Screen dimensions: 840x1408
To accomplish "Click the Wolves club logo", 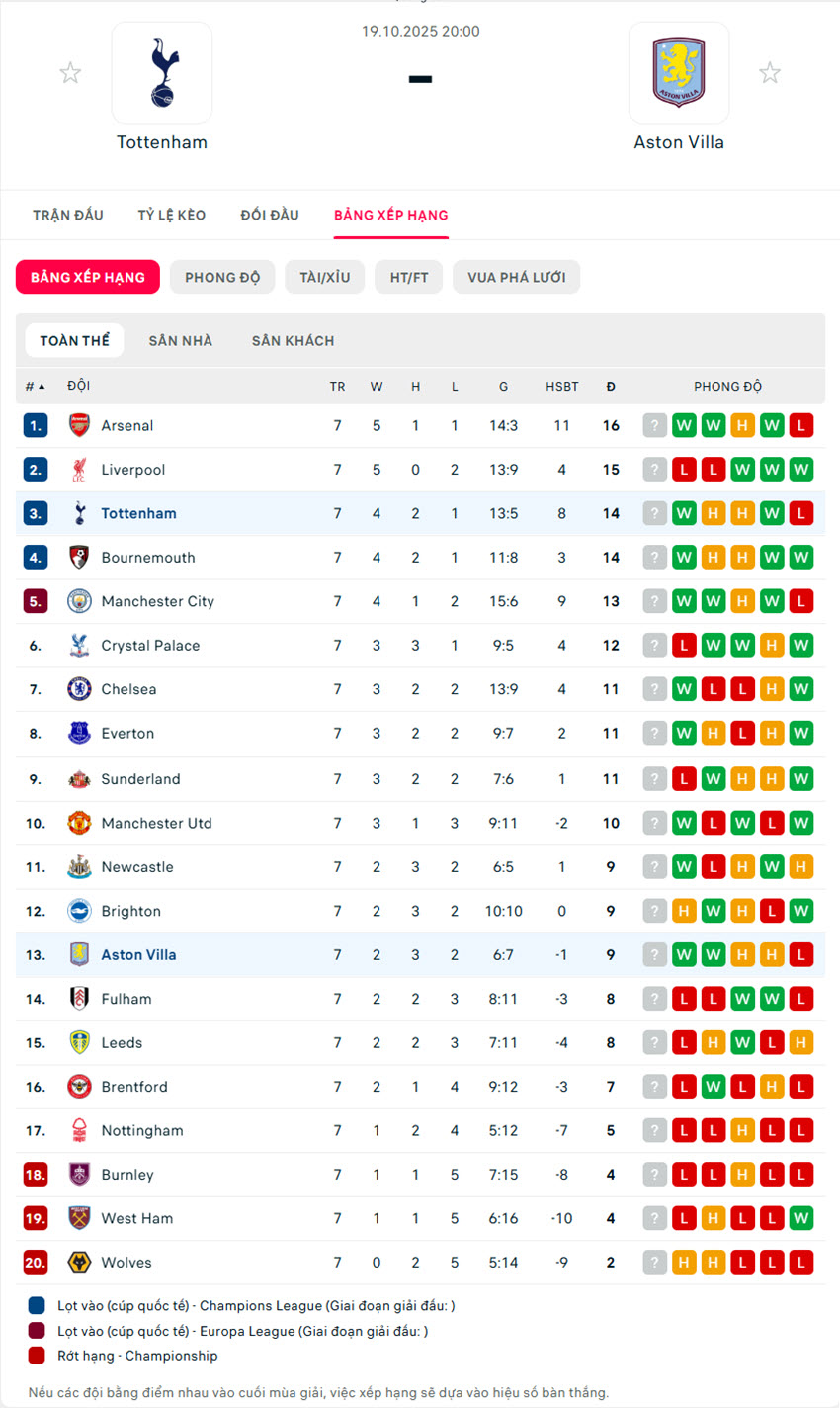I will pyautogui.click(x=79, y=1263).
